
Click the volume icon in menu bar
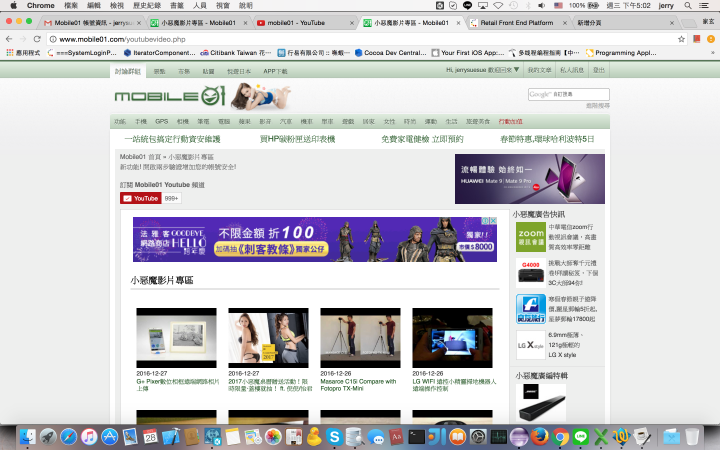(x=542, y=6)
